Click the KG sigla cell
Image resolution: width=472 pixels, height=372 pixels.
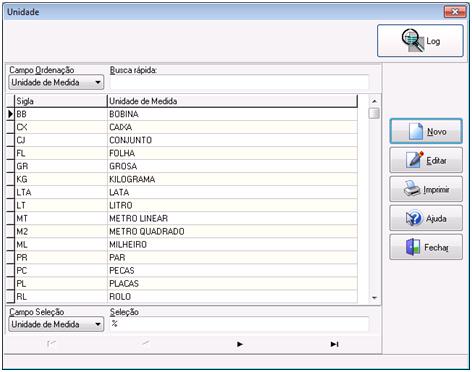coord(61,179)
